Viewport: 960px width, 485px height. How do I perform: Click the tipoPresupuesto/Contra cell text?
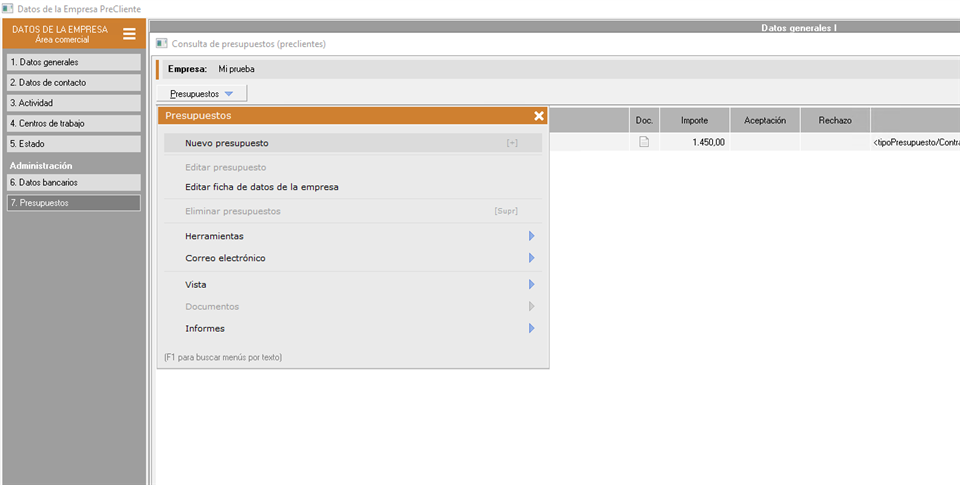917,142
